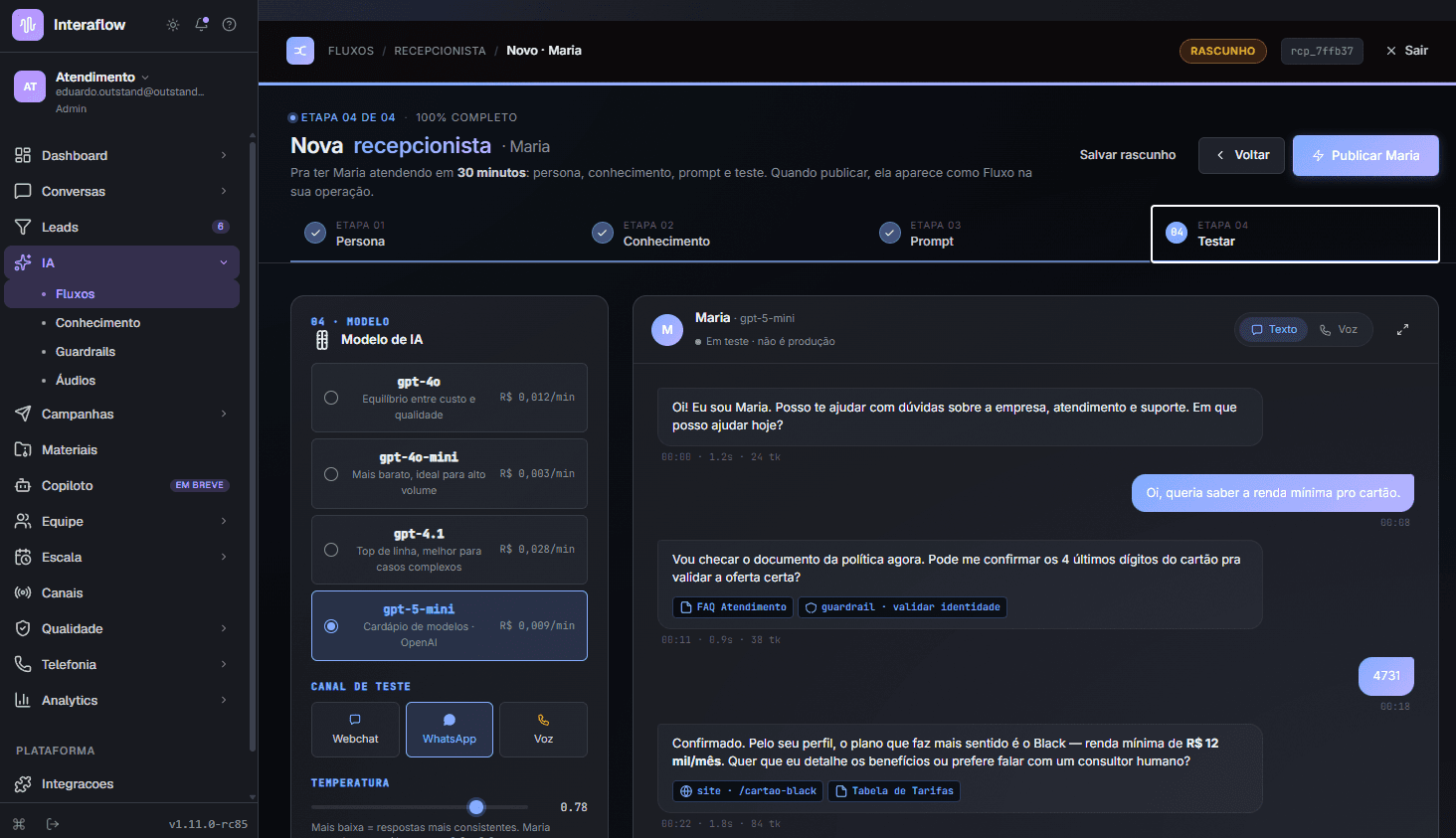Click Sair to exit the editor
Viewport: 1456px width, 838px height.
click(1407, 51)
